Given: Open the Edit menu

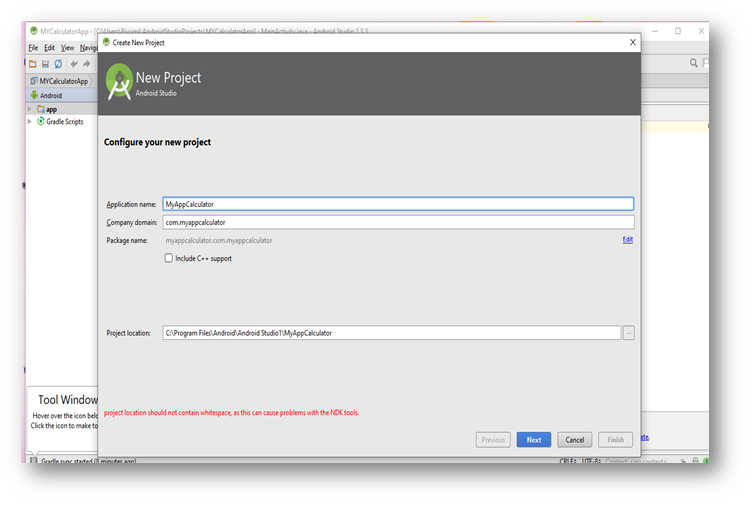Looking at the screenshot, I should click(49, 48).
